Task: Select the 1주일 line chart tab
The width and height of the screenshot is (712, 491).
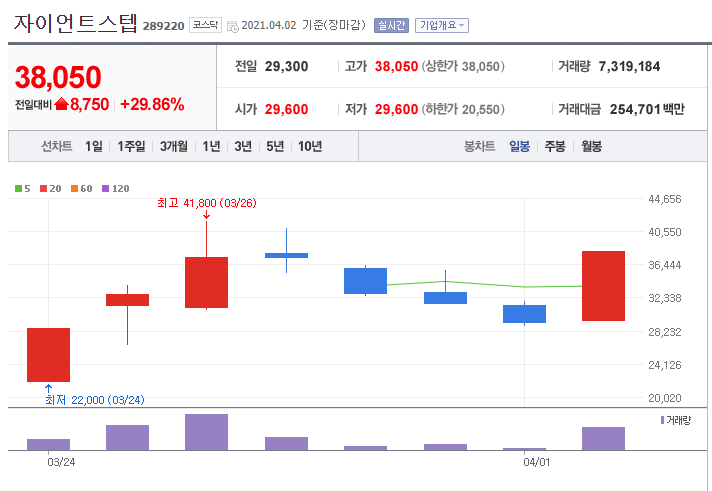Action: pyautogui.click(x=131, y=146)
